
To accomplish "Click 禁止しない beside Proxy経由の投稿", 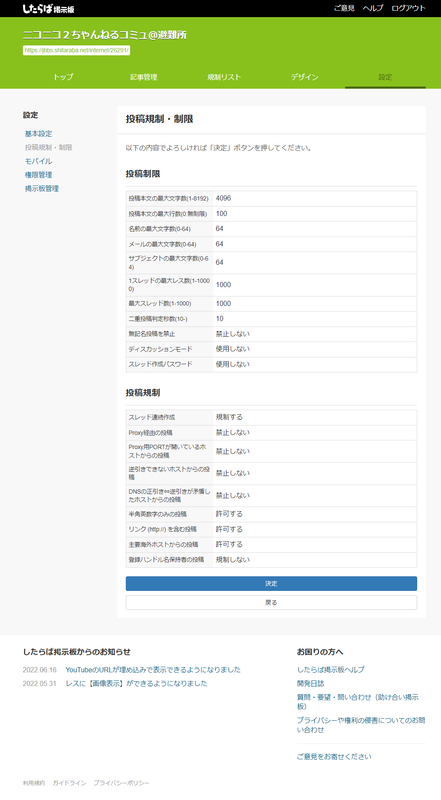I will (233, 433).
